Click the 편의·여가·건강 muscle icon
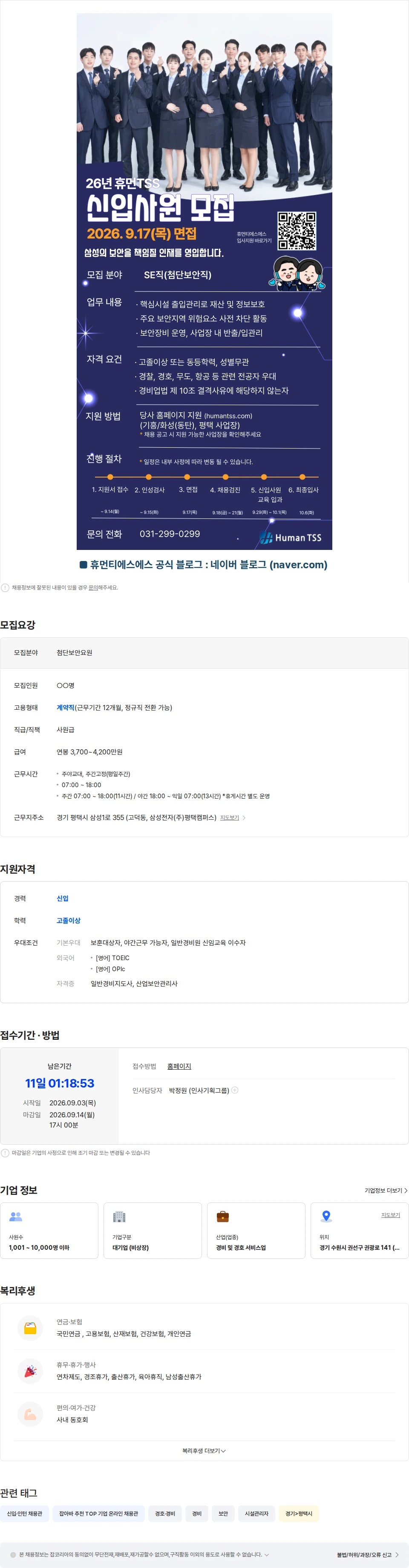The width and height of the screenshot is (409, 1568). click(30, 1414)
